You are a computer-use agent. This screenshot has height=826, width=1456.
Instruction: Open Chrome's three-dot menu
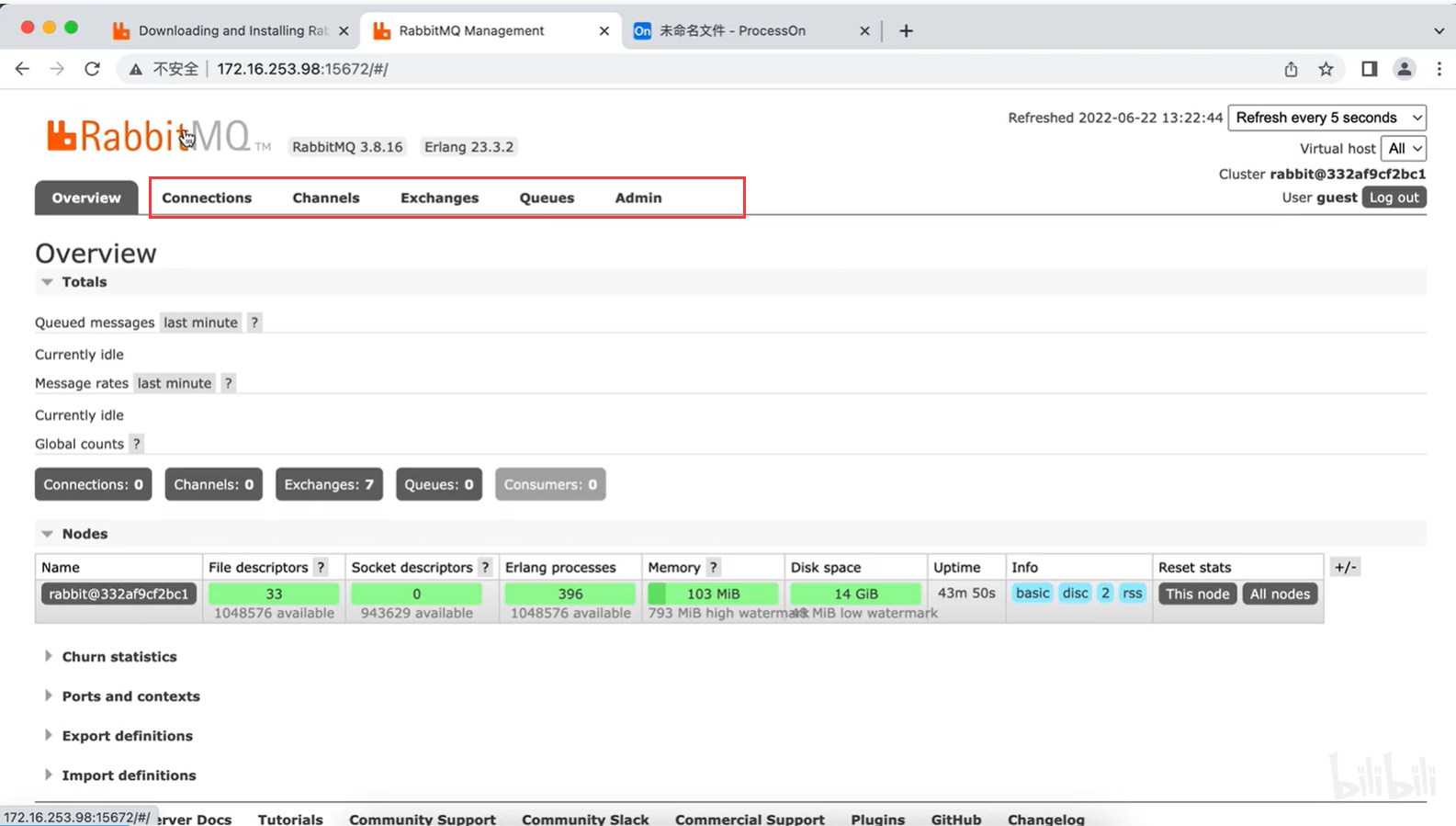(x=1439, y=69)
